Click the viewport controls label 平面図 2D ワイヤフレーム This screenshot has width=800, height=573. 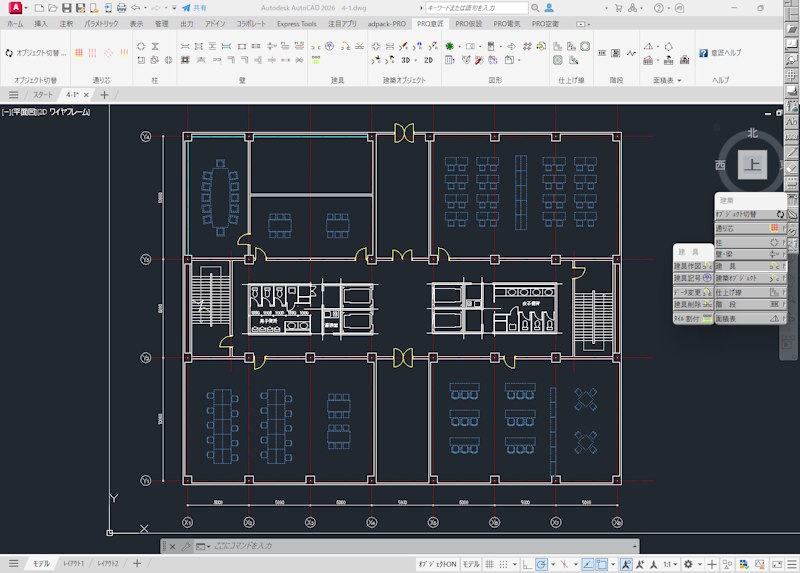(46, 112)
